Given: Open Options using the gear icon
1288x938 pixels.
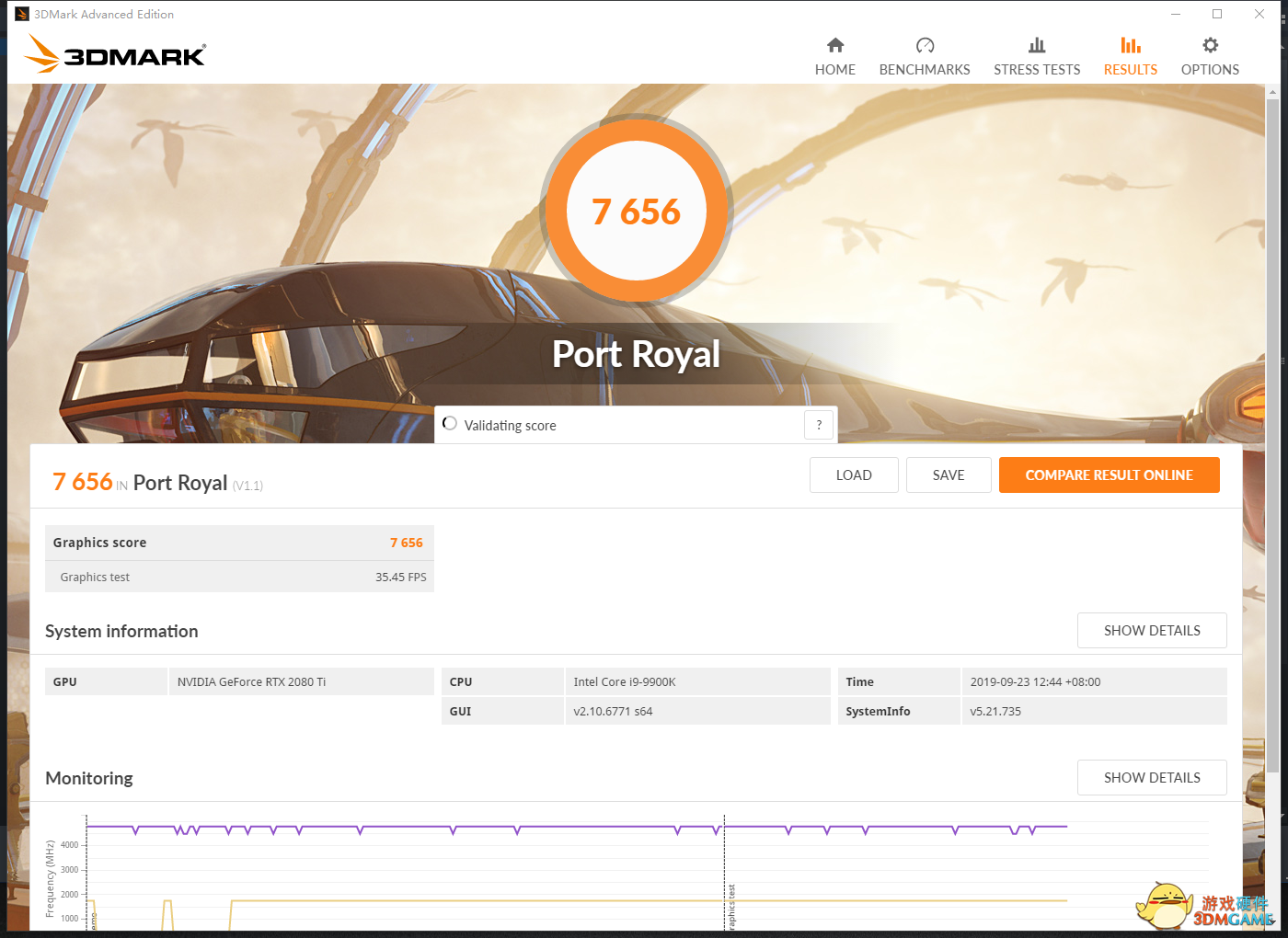Looking at the screenshot, I should point(1210,45).
